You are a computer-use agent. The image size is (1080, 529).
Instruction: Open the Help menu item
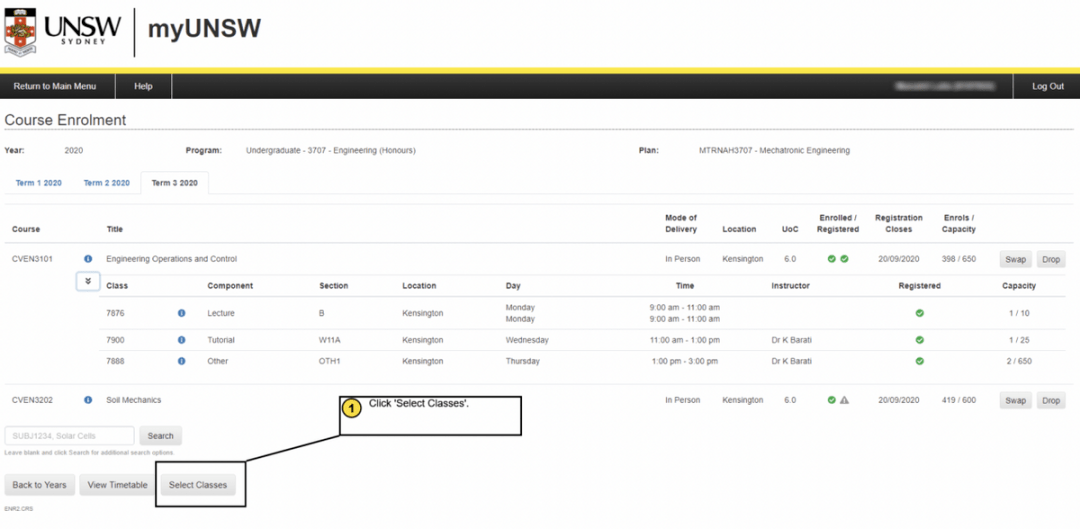coord(143,86)
